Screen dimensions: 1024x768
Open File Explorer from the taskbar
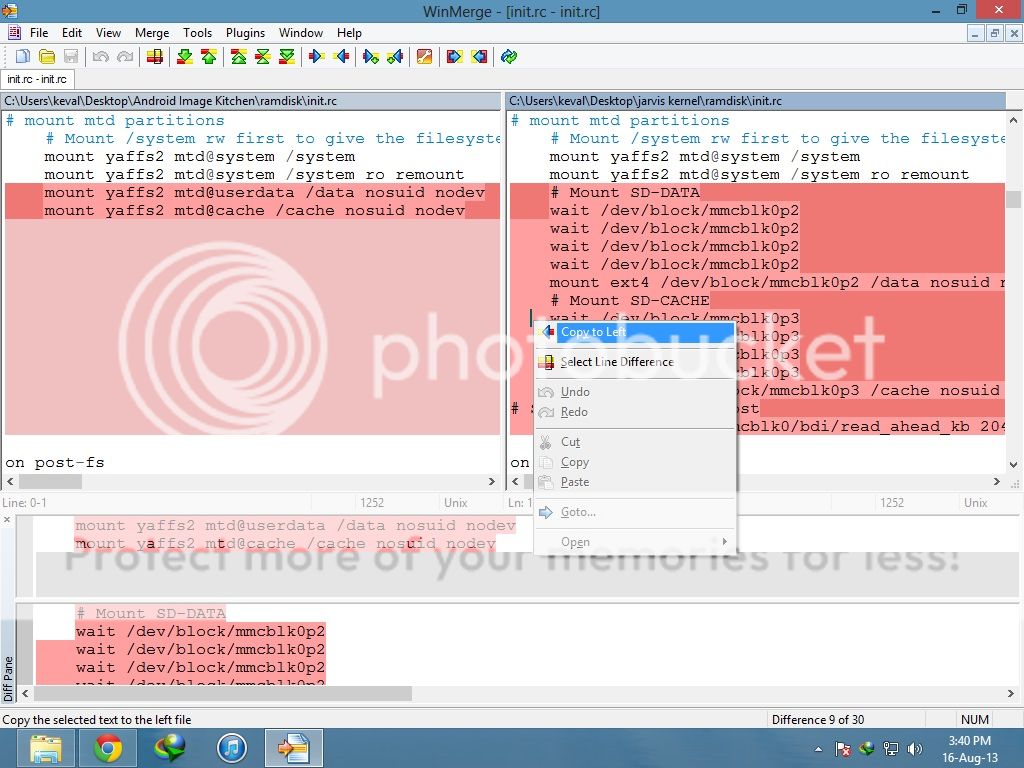(46, 748)
